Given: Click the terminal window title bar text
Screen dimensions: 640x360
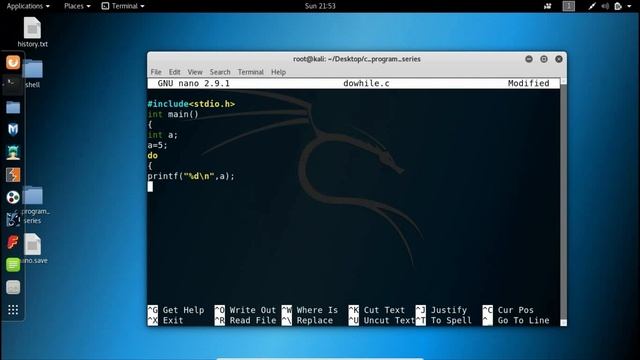Looking at the screenshot, I should [x=356, y=59].
